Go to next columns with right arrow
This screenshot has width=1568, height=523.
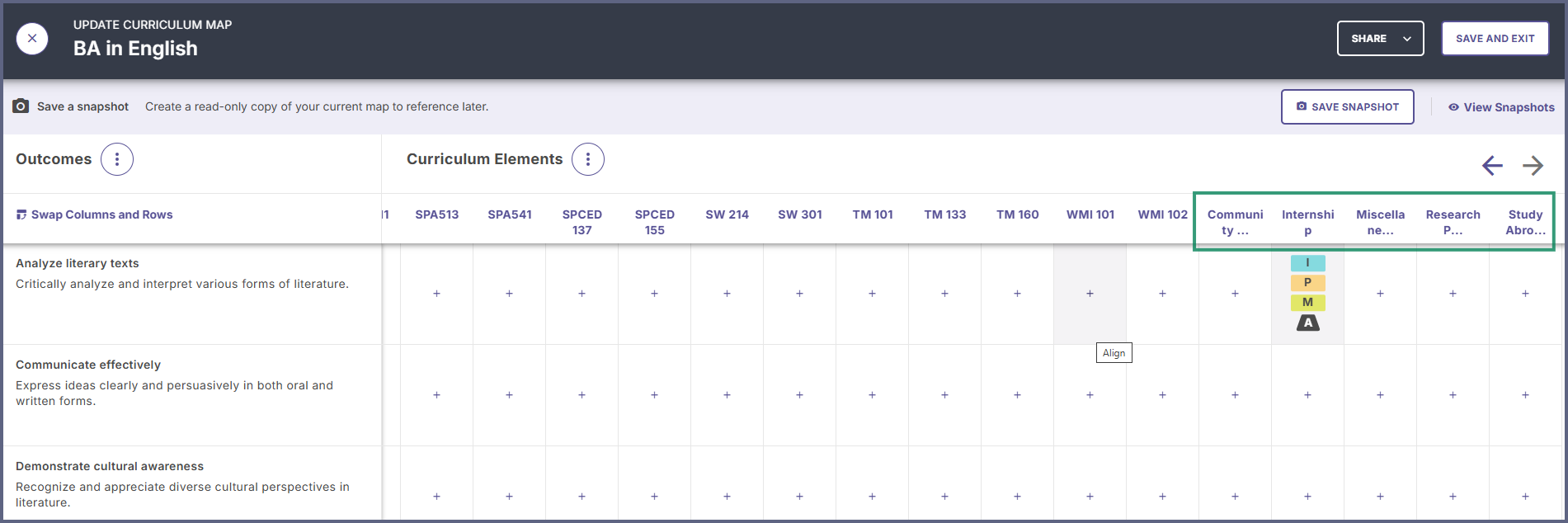(x=1533, y=166)
